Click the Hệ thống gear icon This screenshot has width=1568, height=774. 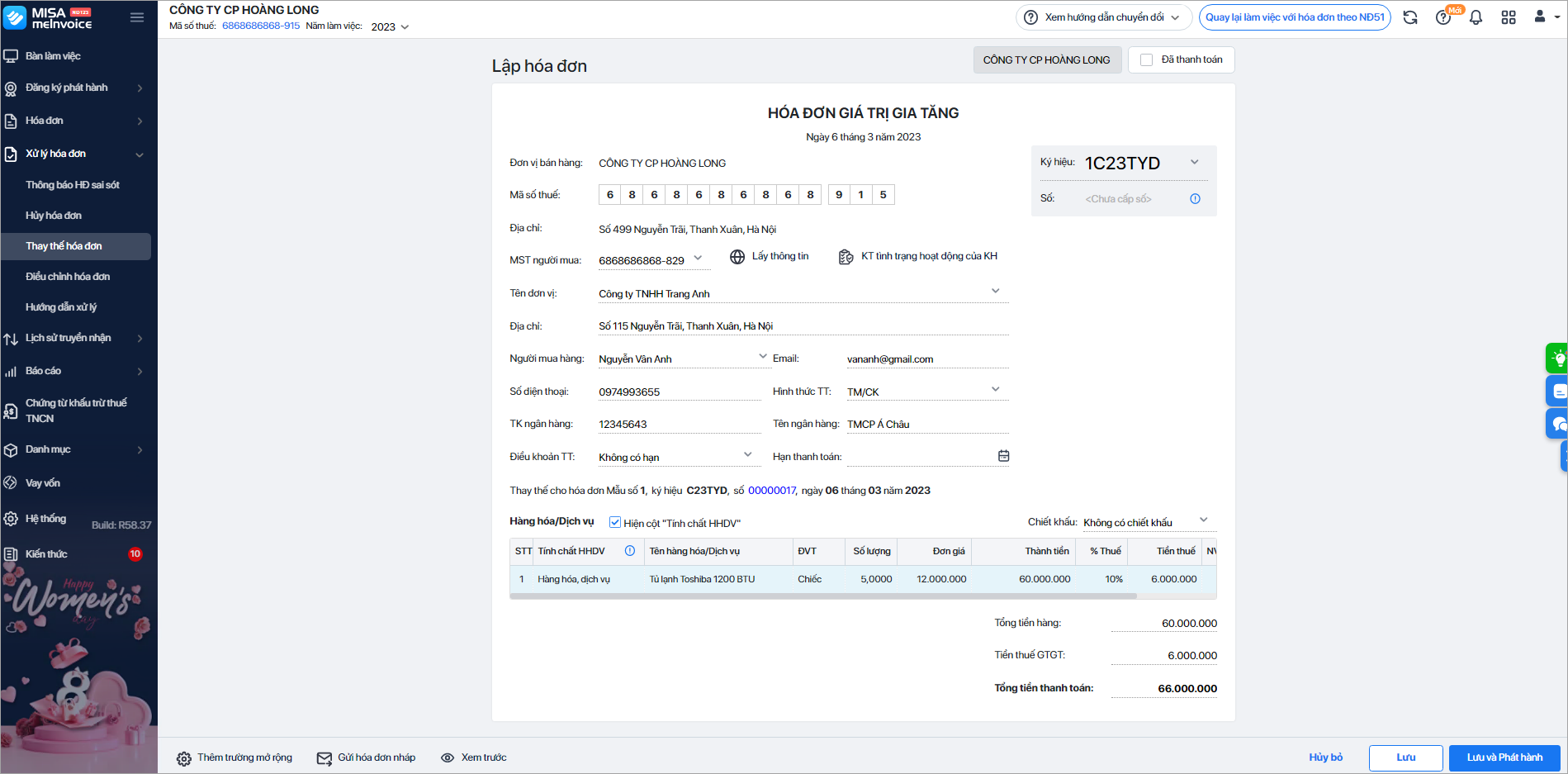tap(11, 519)
